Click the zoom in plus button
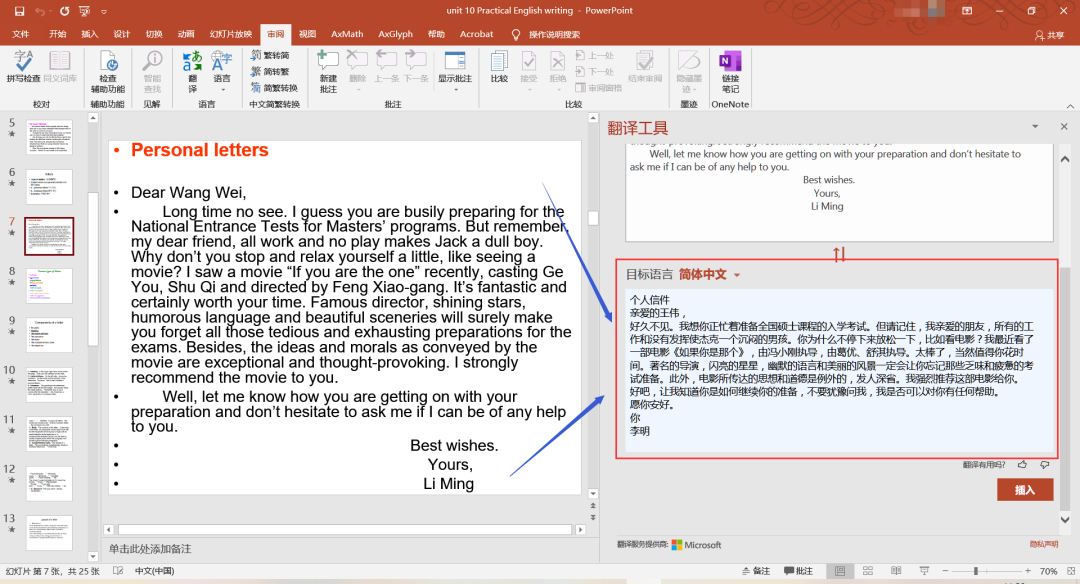This screenshot has width=1080, height=584. tap(1028, 571)
